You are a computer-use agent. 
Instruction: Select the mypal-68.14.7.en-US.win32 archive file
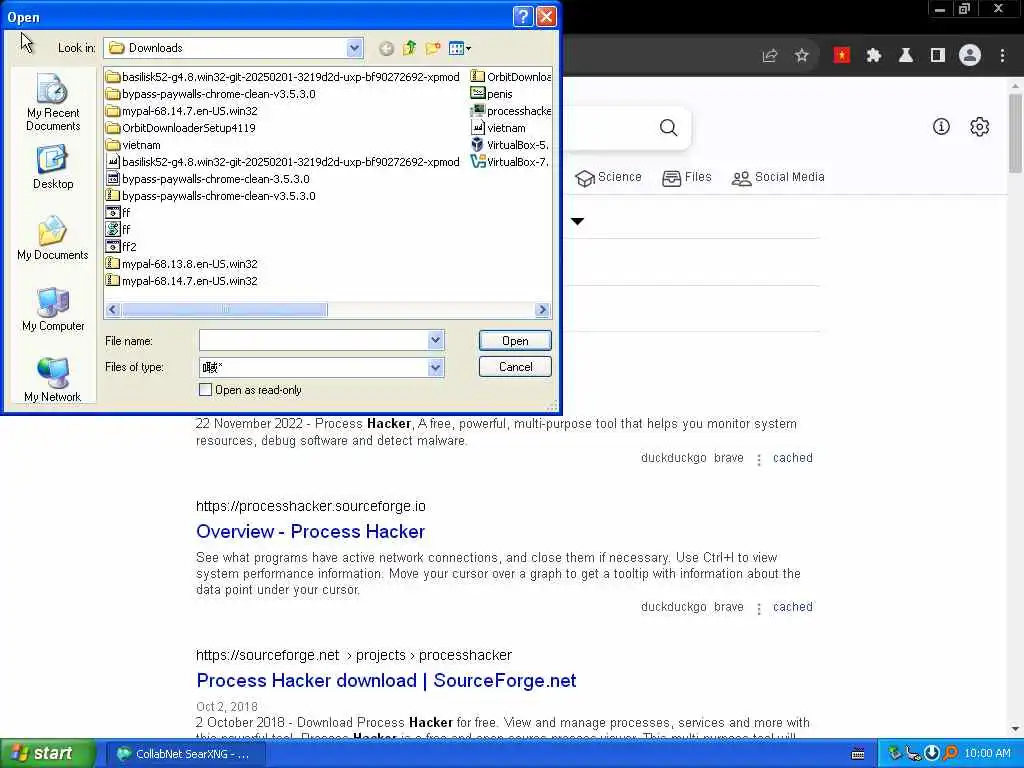pos(182,281)
